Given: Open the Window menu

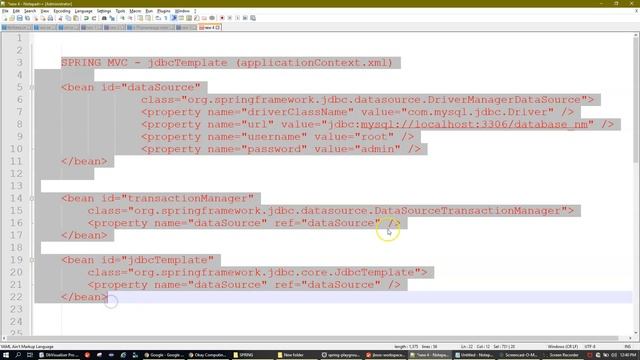Looking at the screenshot, I should click(x=182, y=11).
